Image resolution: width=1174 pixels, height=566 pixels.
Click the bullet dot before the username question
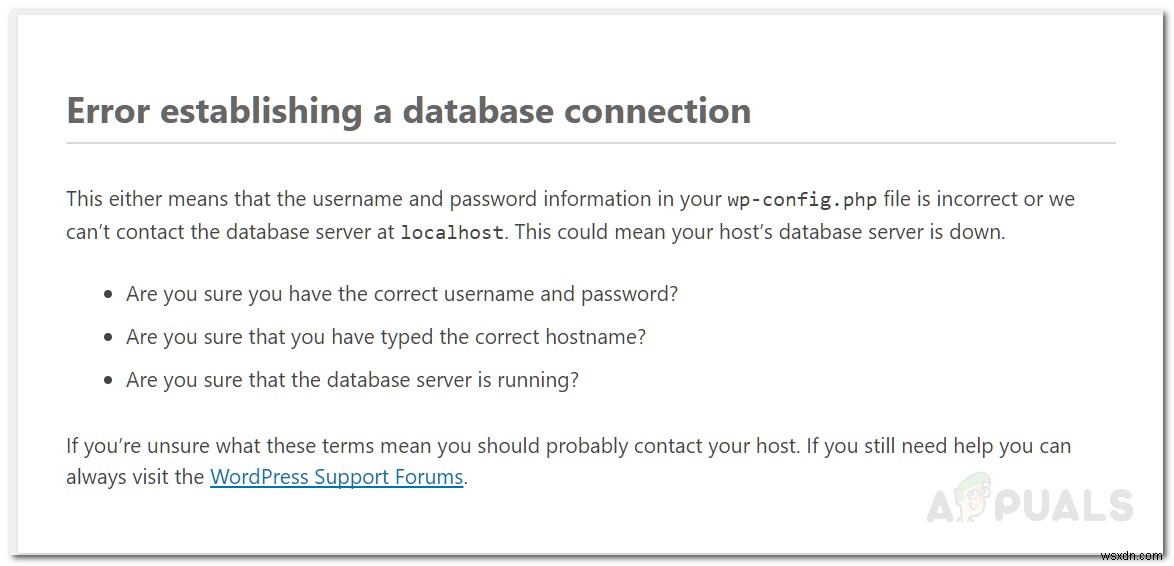[x=108, y=295]
